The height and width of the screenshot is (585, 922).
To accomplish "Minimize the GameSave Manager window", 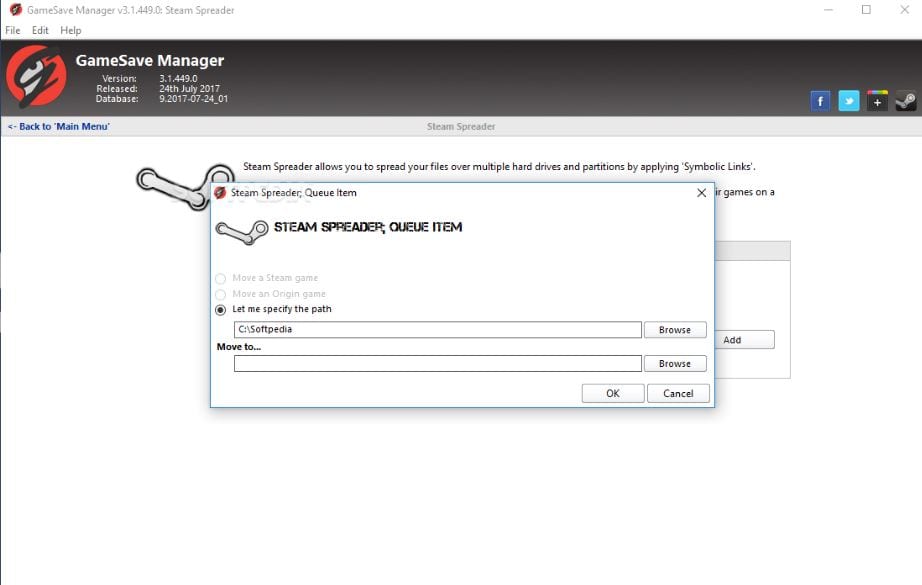I will tap(829, 10).
